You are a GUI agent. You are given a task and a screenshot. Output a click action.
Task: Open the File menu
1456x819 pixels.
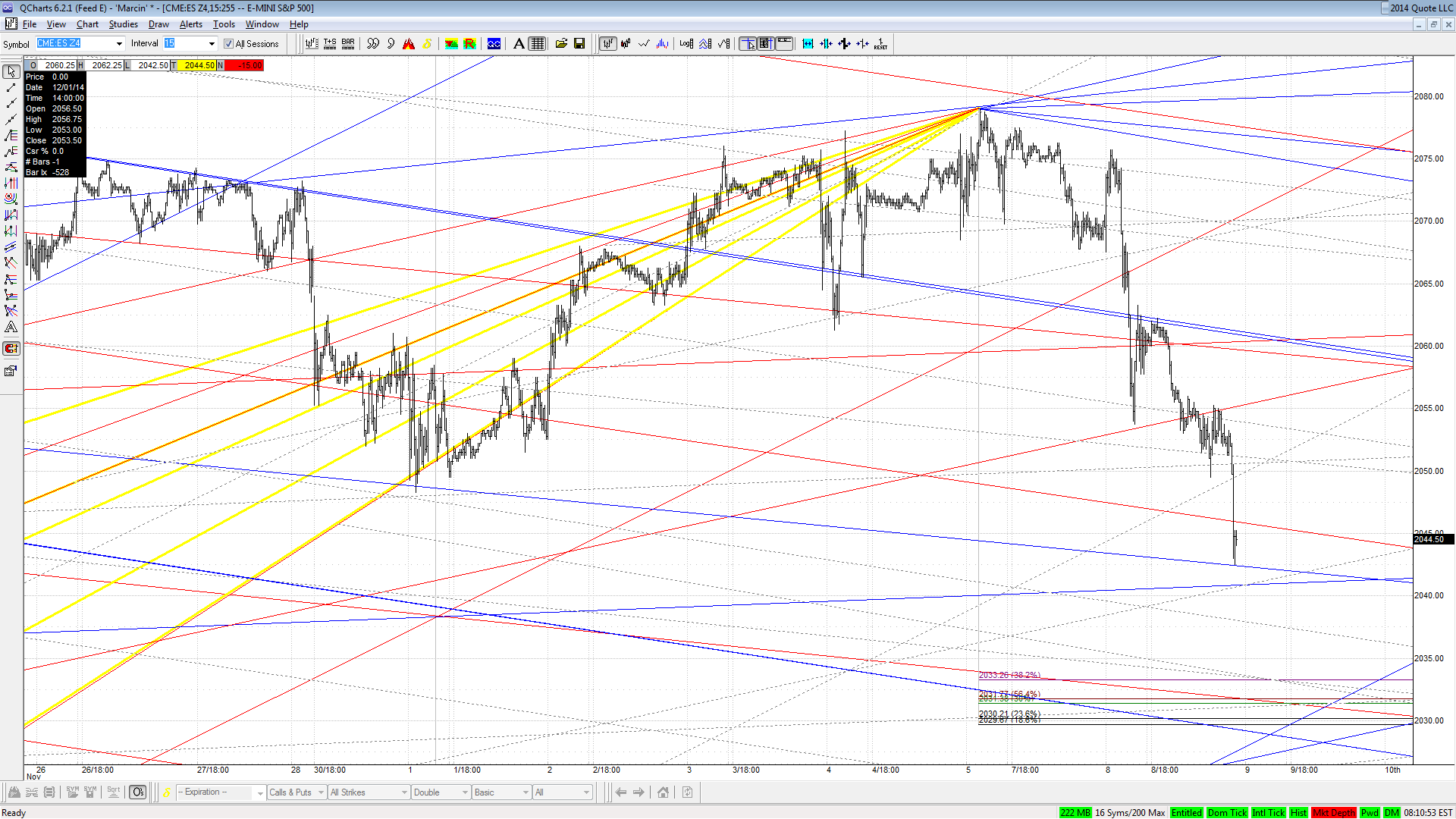pyautogui.click(x=30, y=24)
